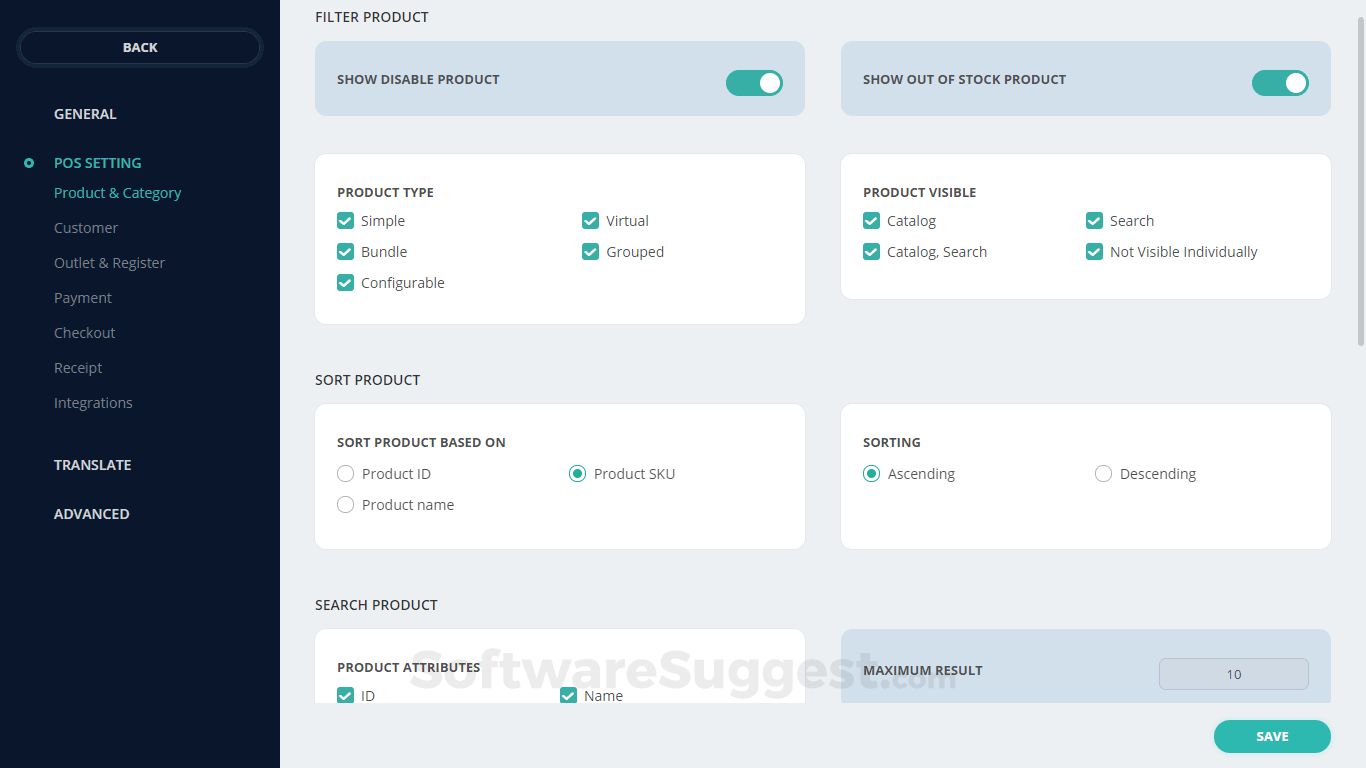Open the Customer settings page
1366x768 pixels.
[86, 228]
